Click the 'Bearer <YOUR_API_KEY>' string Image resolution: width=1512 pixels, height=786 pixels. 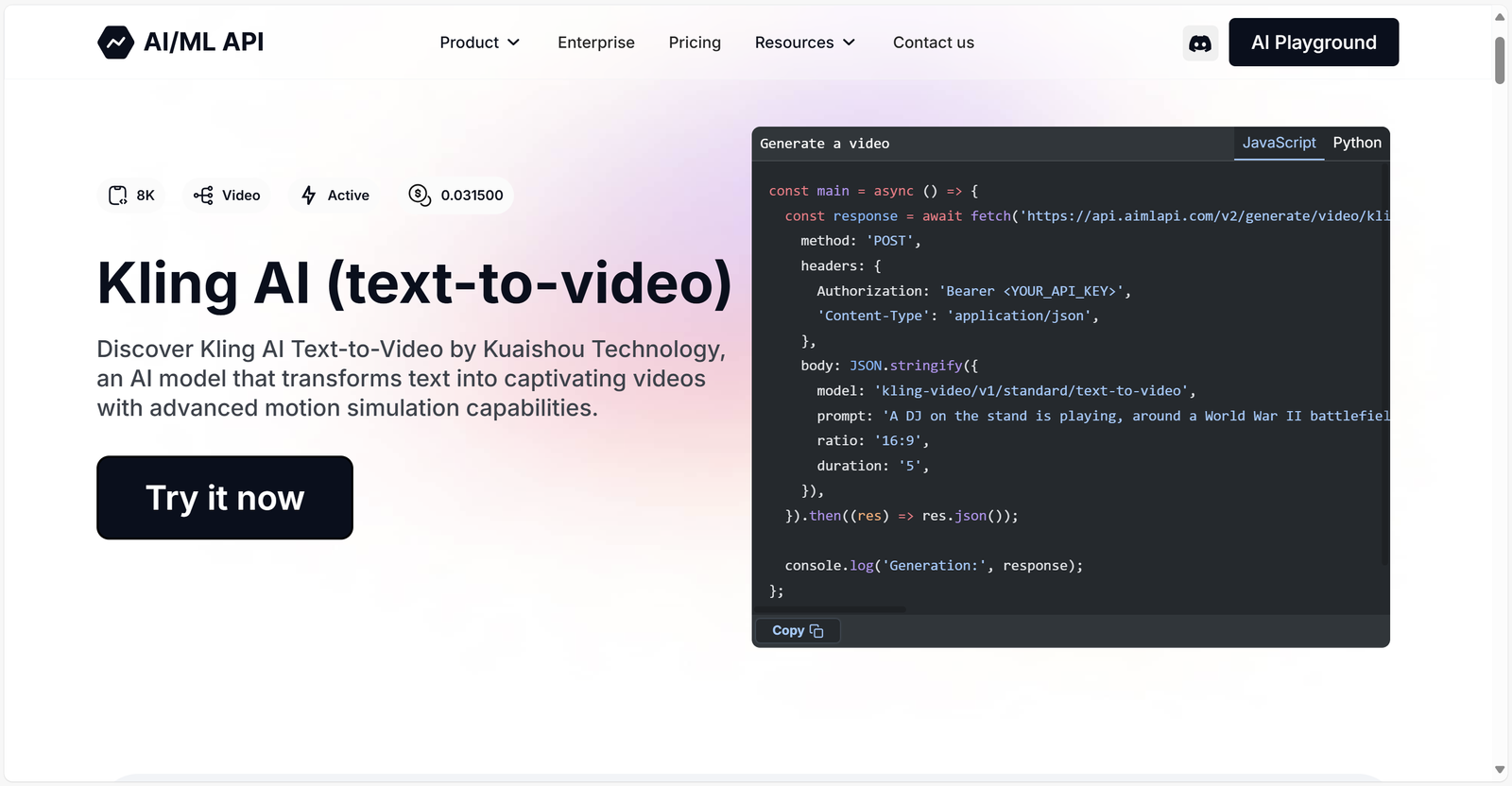(x=1031, y=291)
